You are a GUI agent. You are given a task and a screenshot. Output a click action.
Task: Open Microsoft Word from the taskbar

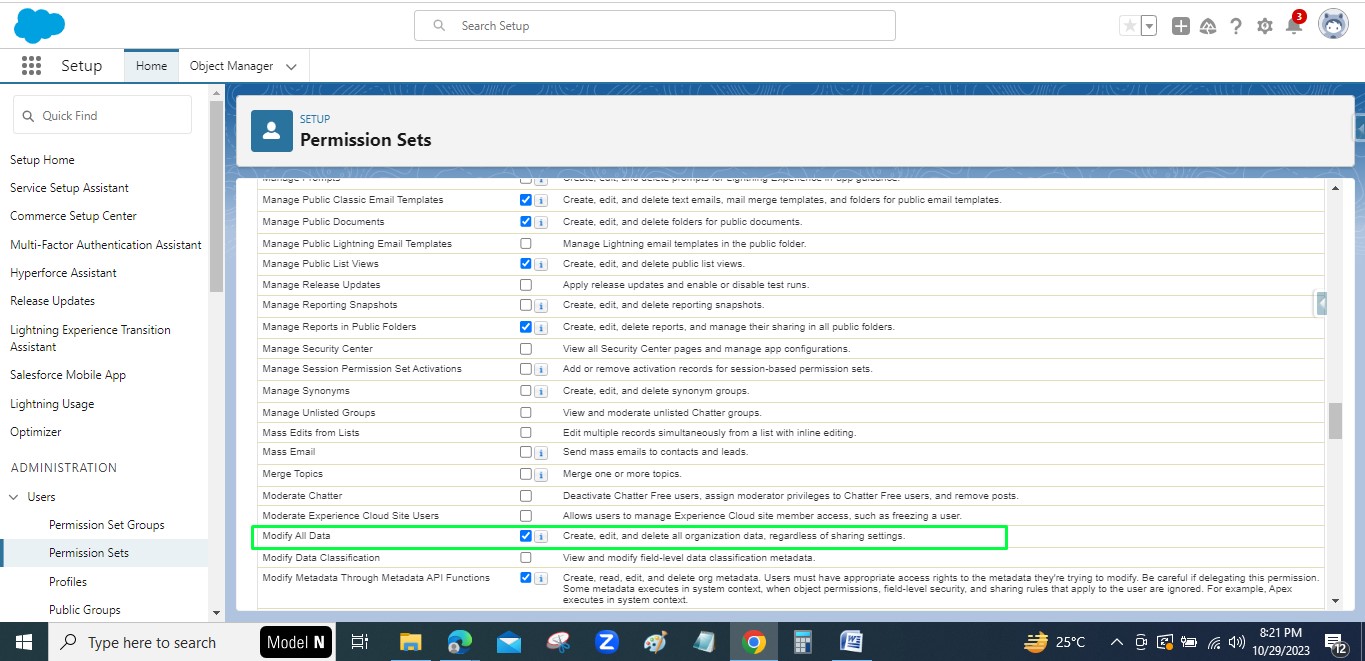pyautogui.click(x=851, y=642)
